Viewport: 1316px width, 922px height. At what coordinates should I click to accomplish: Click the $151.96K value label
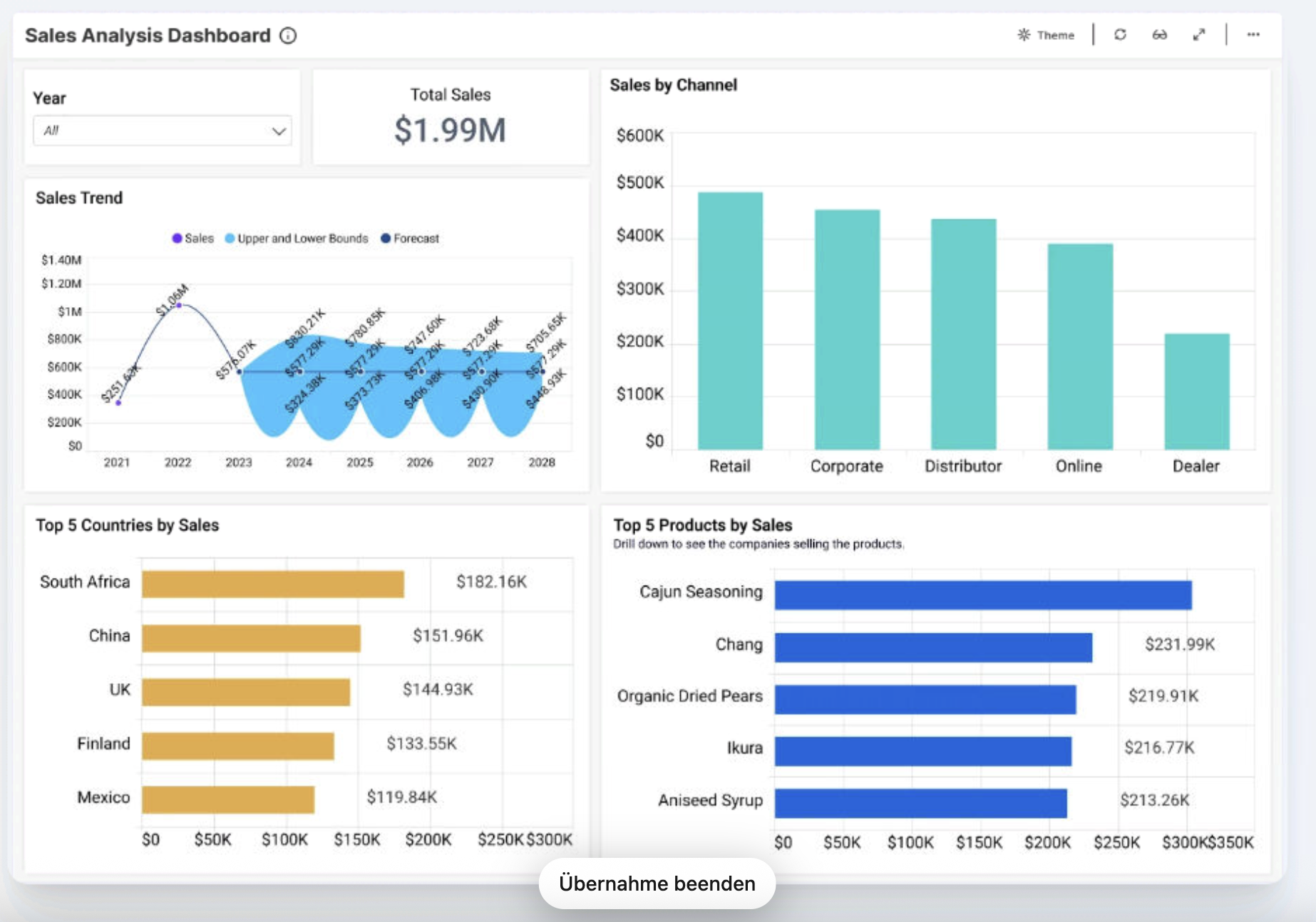(x=448, y=636)
